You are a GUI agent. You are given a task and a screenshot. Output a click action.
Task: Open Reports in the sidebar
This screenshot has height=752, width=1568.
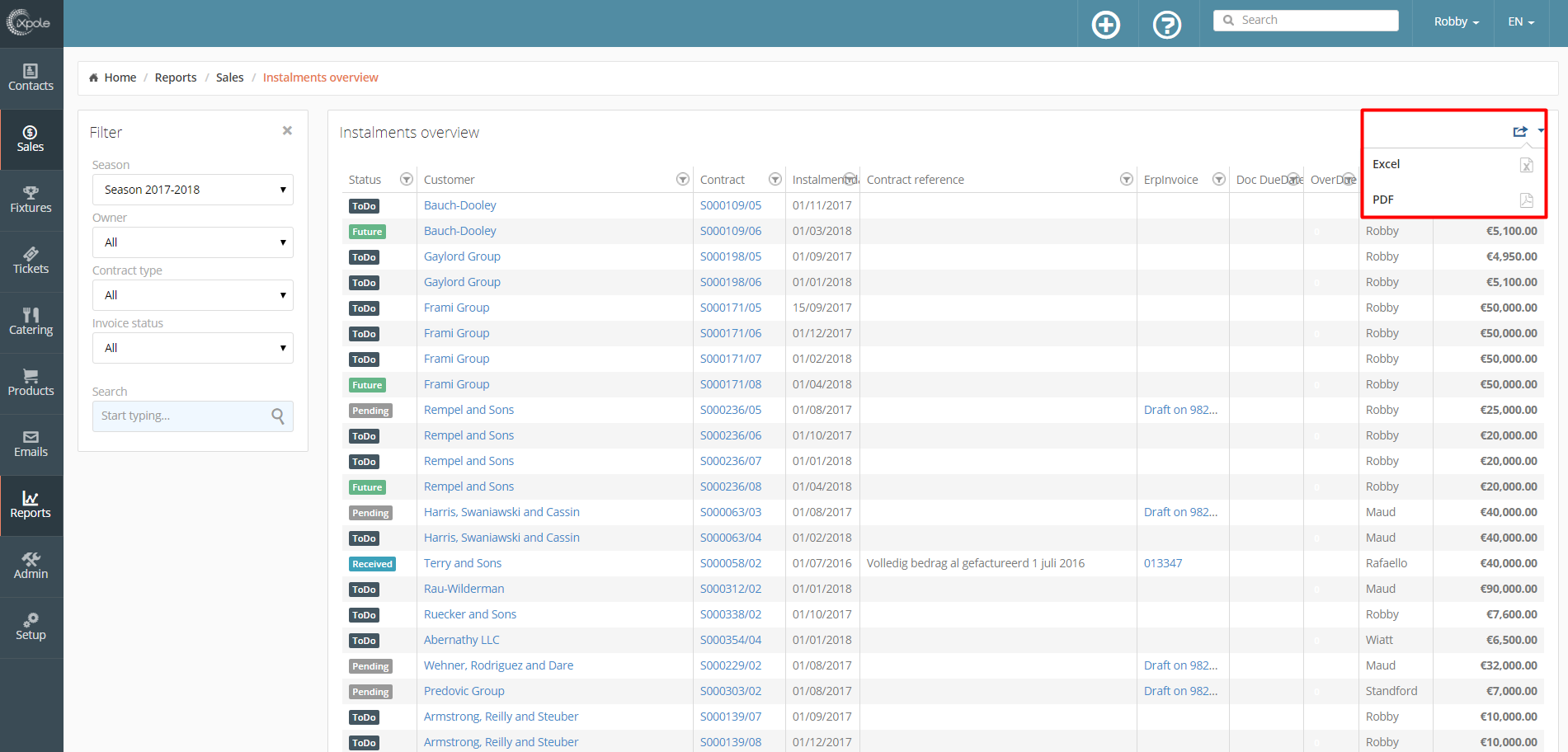tap(31, 505)
